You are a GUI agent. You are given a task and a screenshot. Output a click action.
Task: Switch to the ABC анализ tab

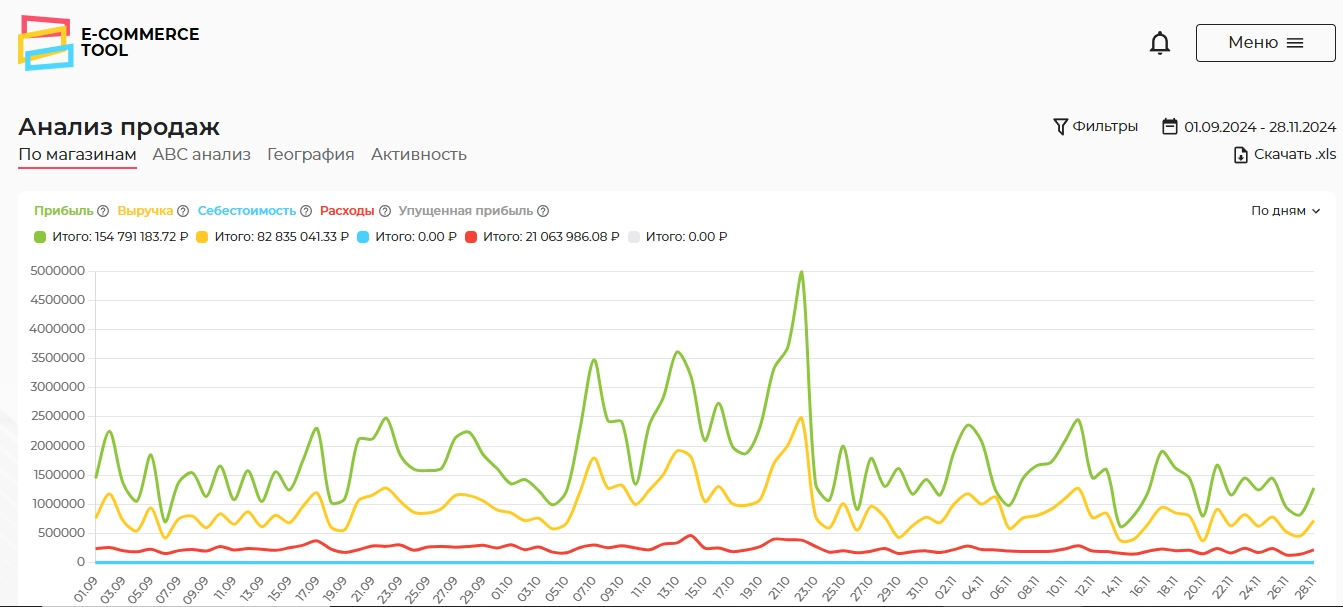point(201,154)
